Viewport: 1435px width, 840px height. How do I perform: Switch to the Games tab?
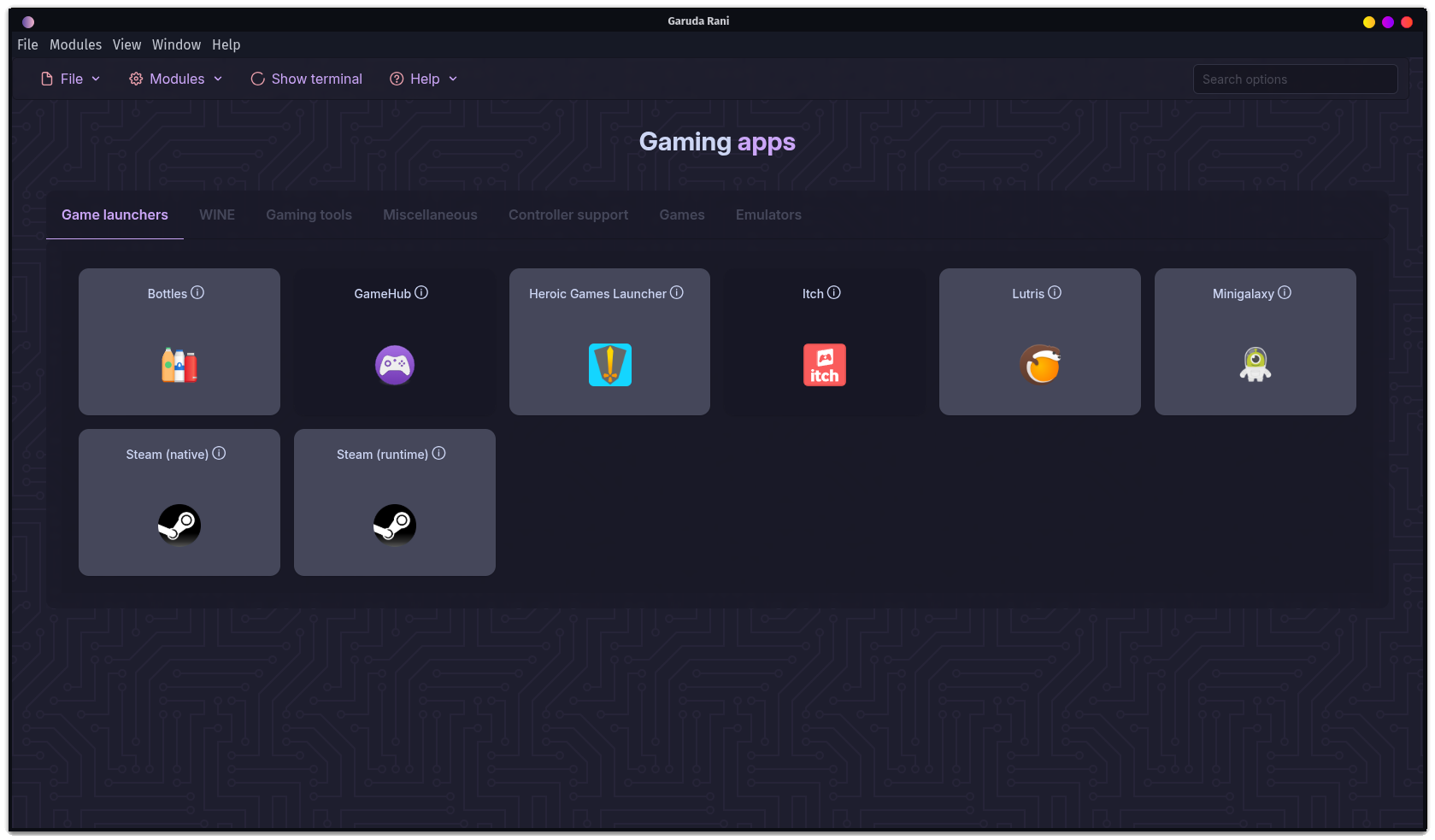[682, 214]
